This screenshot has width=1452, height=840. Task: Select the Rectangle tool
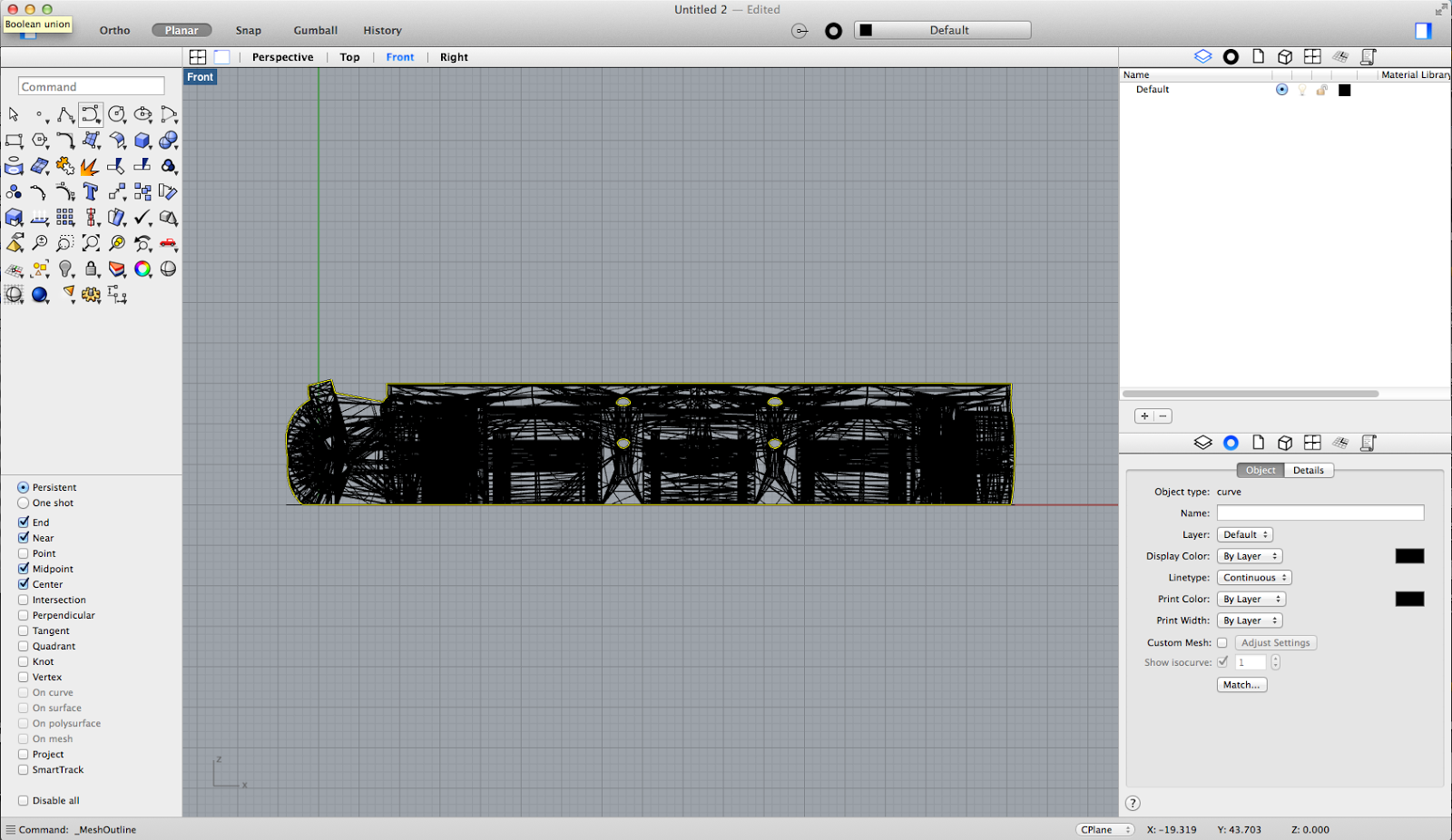point(14,141)
